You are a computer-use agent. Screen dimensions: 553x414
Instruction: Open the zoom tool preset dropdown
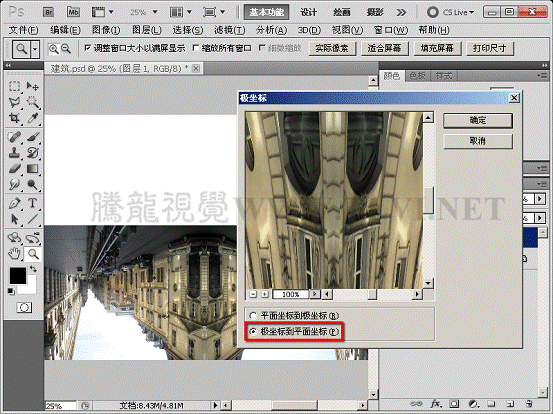(35, 49)
